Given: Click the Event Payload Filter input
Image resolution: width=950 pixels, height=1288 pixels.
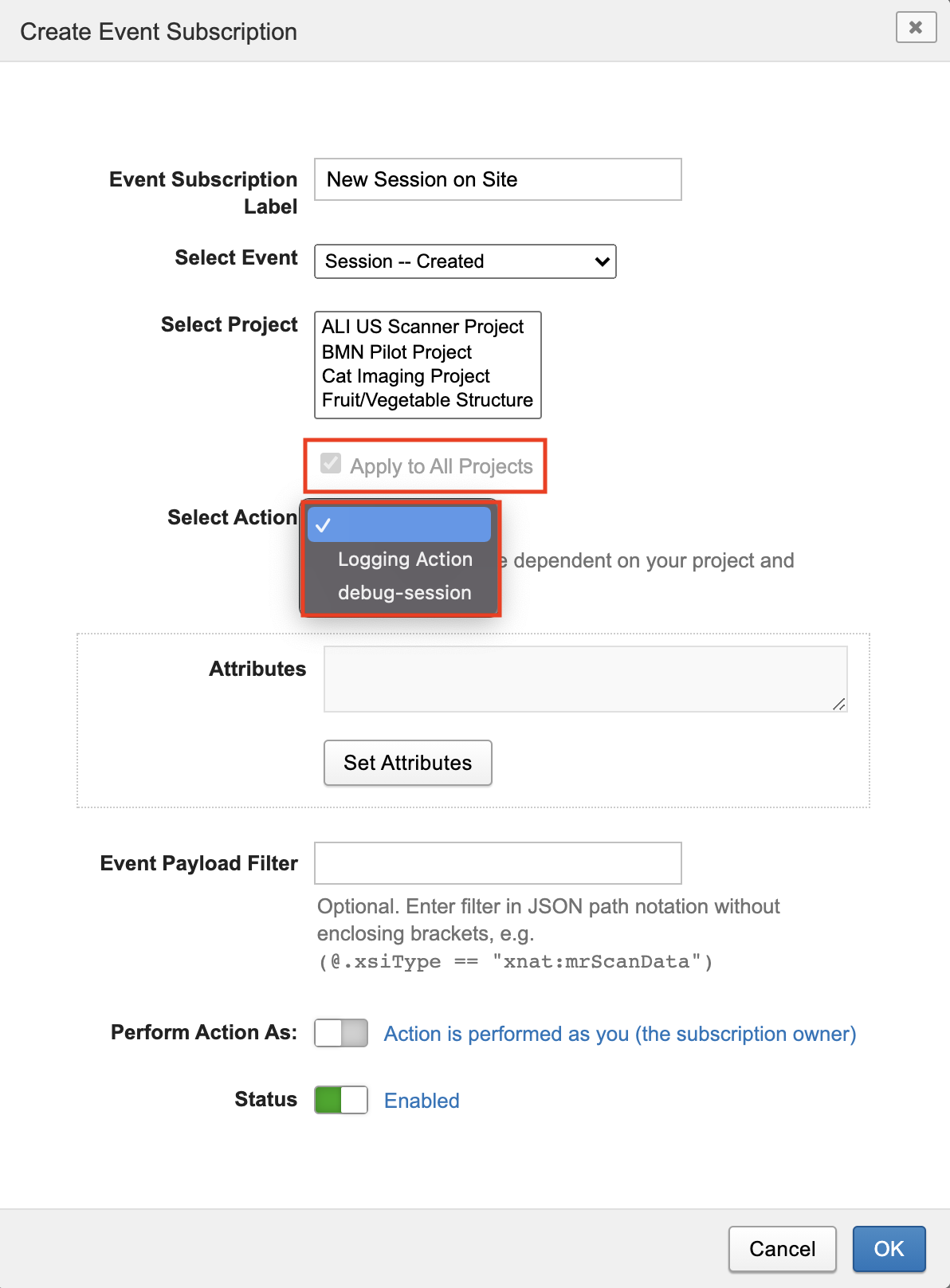Looking at the screenshot, I should 497,863.
